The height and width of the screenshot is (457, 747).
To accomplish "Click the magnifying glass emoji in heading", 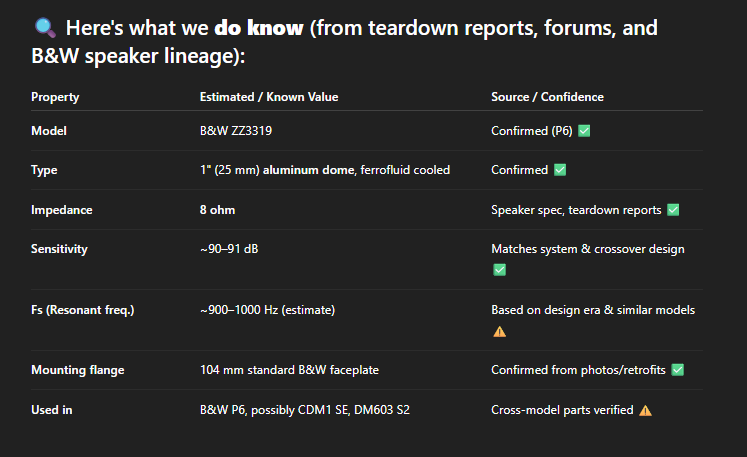I will point(45,28).
